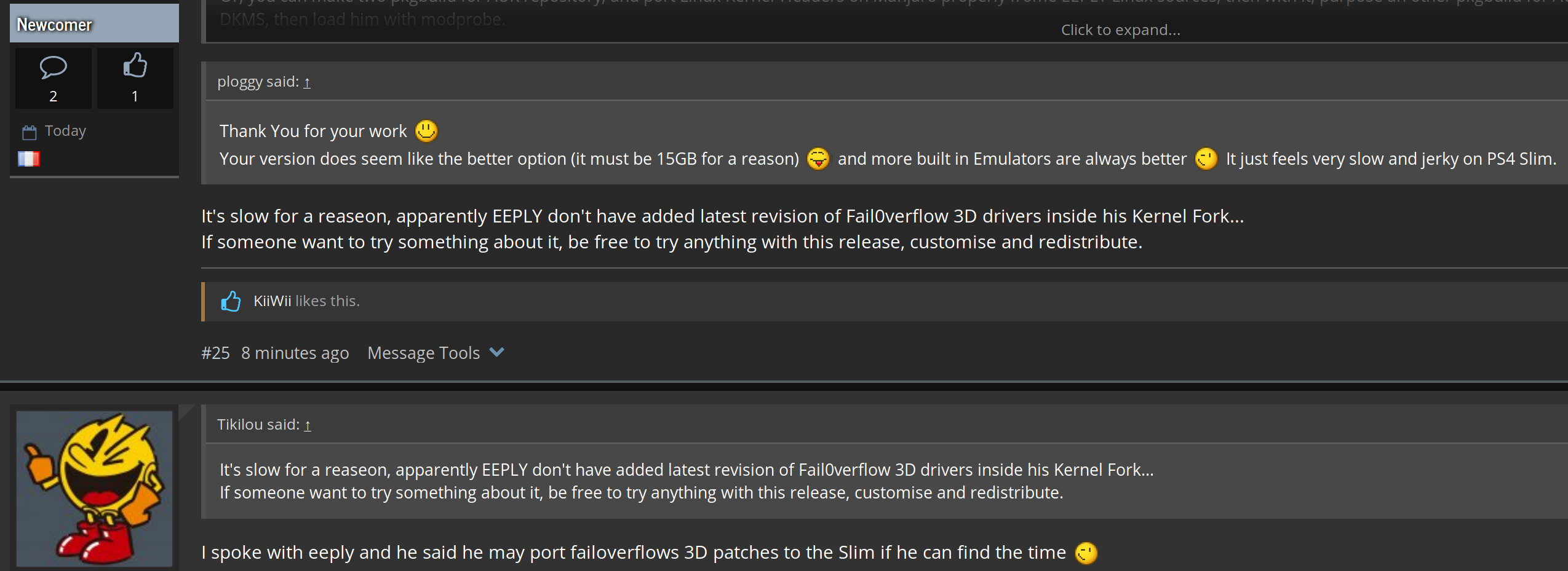The image size is (1568, 571).
Task: Click the tongue-out emoji in ploggy's quote
Action: coord(818,159)
